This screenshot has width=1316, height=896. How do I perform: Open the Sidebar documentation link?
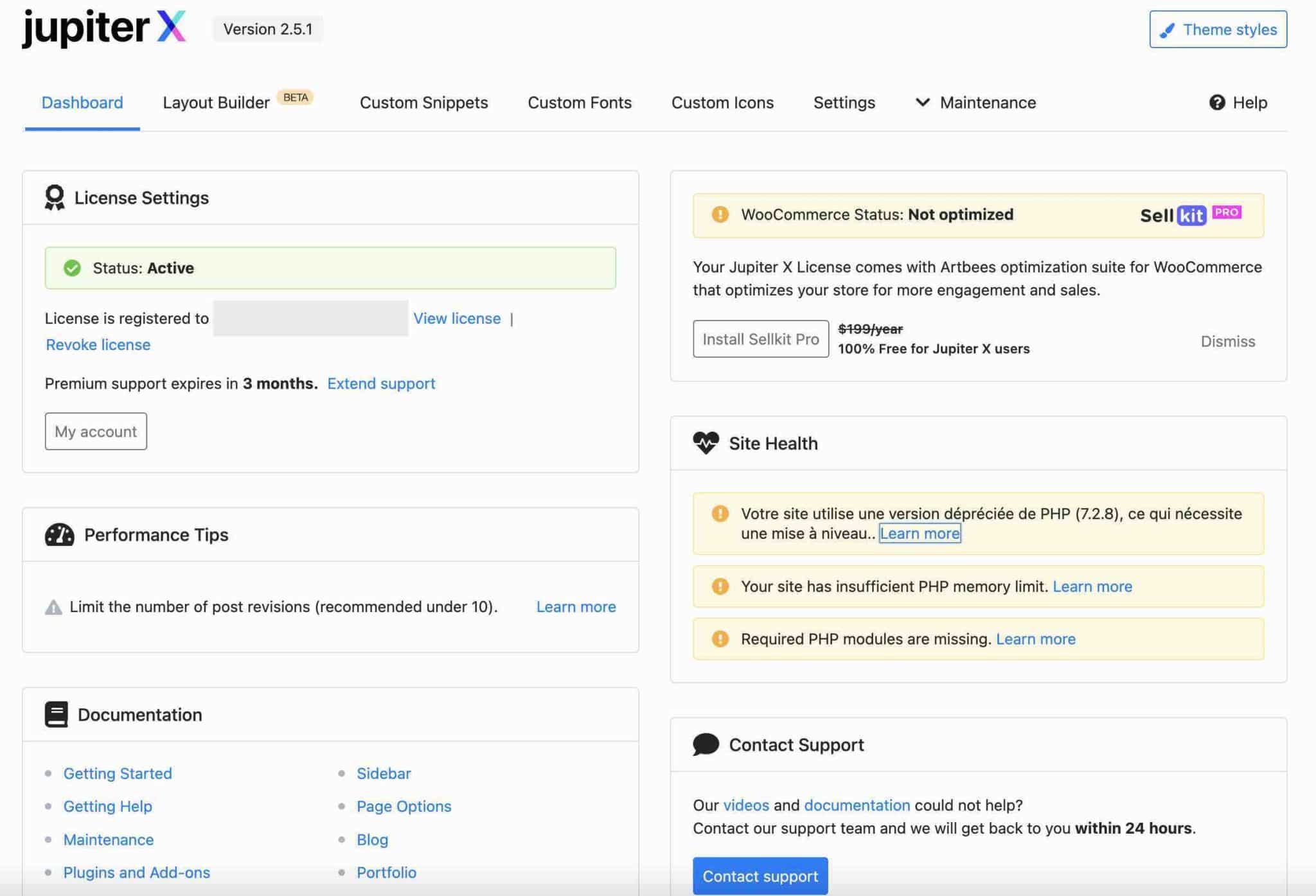[384, 773]
